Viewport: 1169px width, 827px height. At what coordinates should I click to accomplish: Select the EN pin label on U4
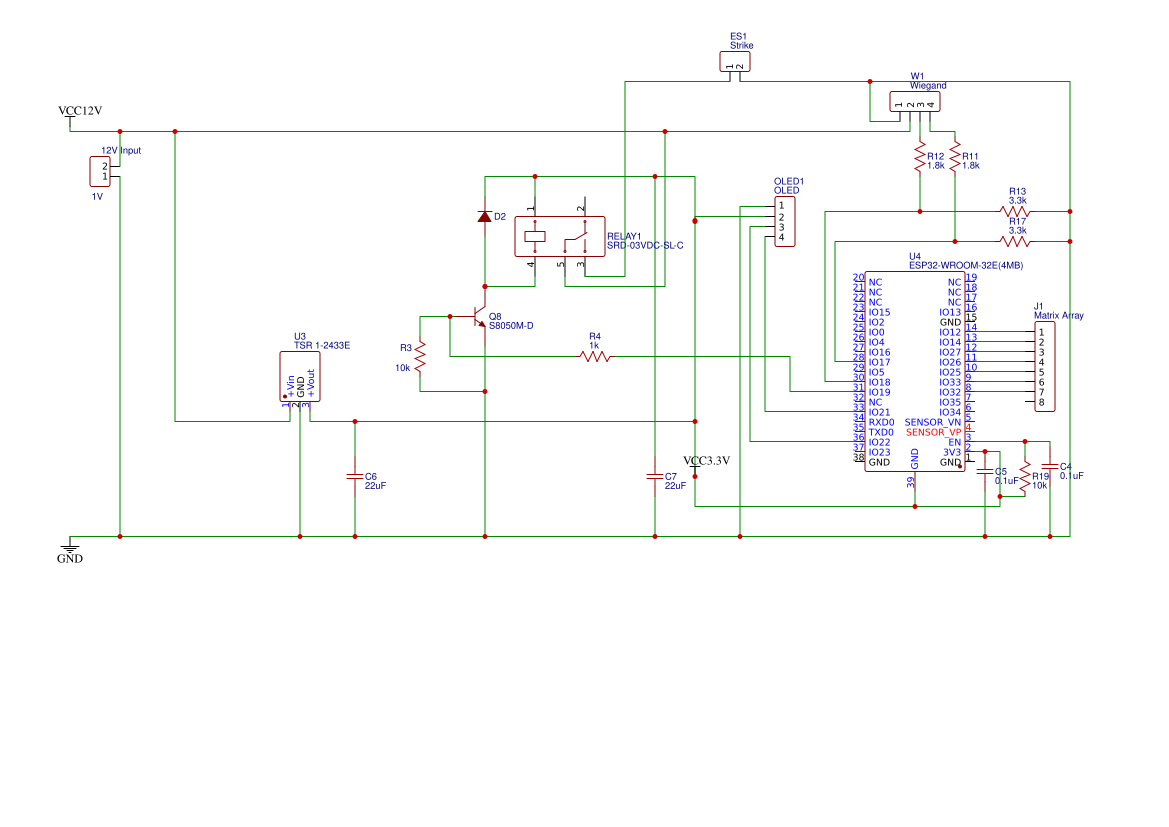click(955, 442)
